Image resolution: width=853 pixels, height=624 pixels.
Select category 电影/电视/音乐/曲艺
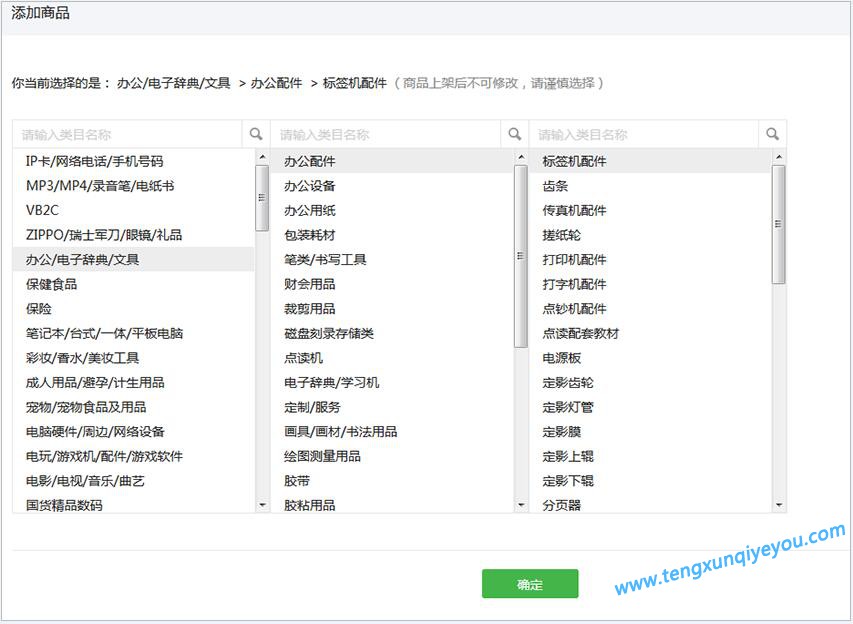tap(134, 480)
